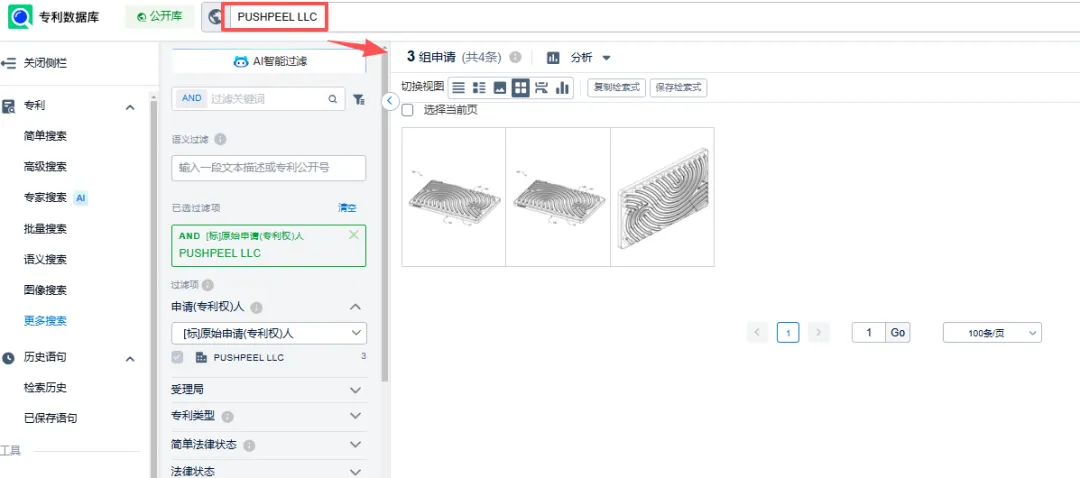Open the [标]原始申请(专利权)人 dropdown

coord(269,333)
